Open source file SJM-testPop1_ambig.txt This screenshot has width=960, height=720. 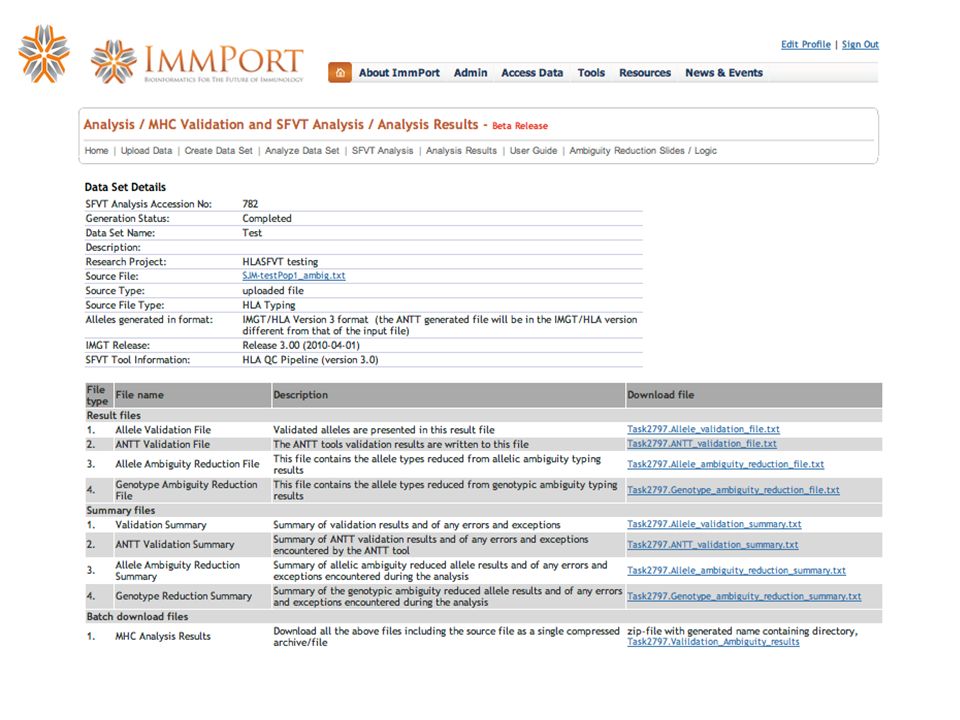click(x=294, y=276)
